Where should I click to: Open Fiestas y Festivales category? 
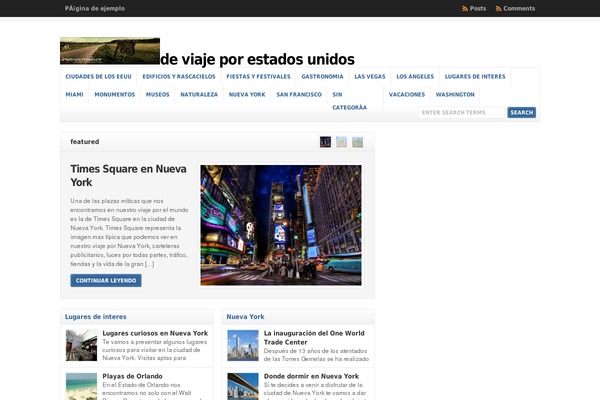[258, 77]
